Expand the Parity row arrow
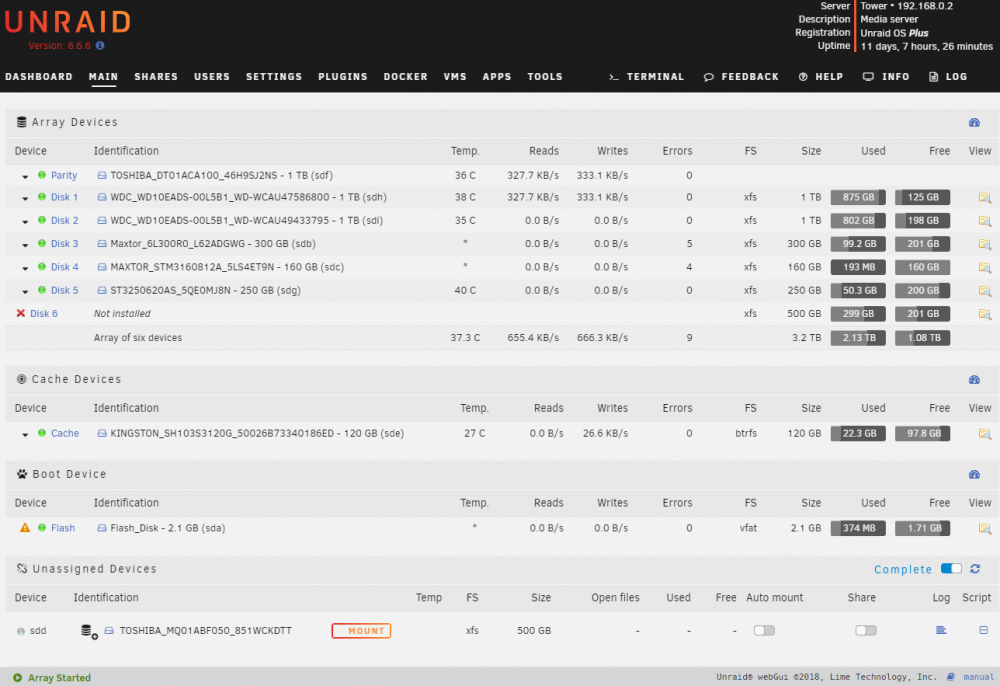This screenshot has width=1000, height=686. click(x=25, y=177)
